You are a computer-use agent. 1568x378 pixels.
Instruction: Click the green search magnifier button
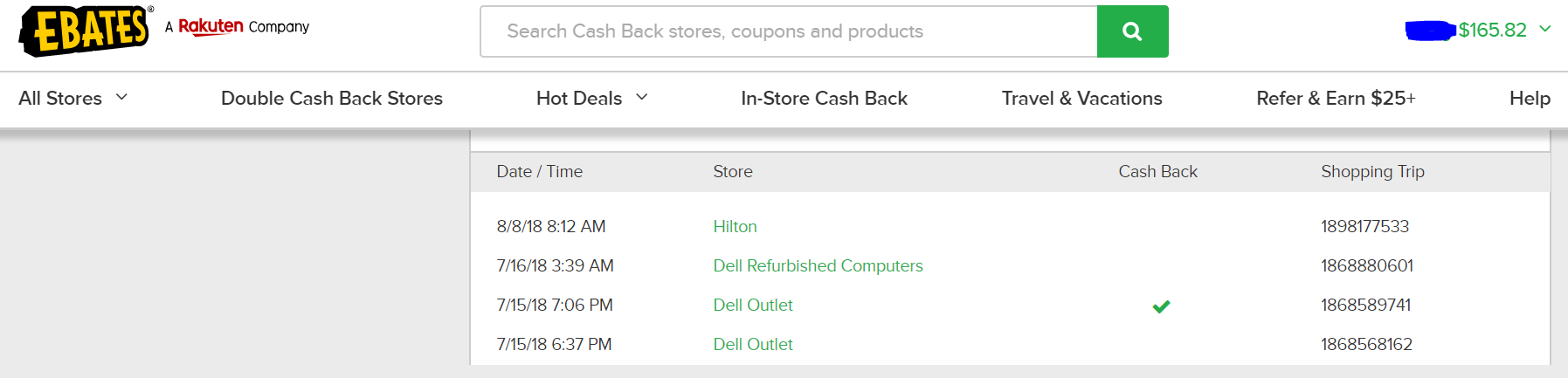click(x=1132, y=31)
